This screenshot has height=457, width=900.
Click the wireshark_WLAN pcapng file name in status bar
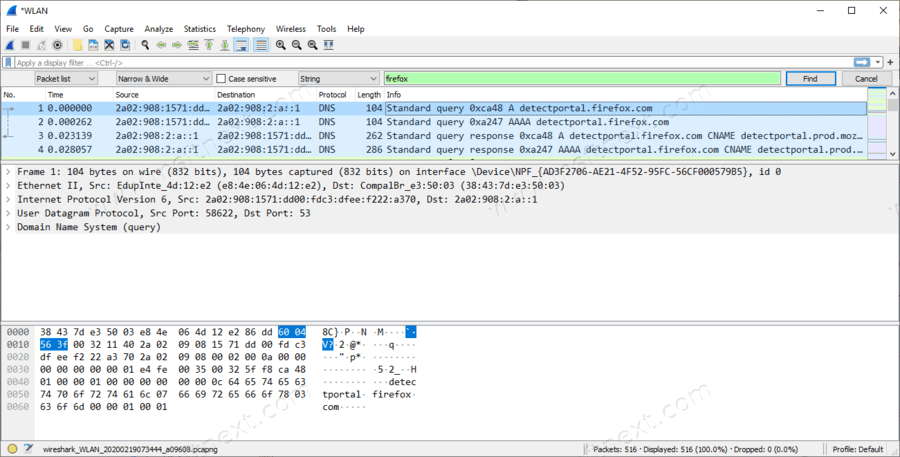point(130,449)
